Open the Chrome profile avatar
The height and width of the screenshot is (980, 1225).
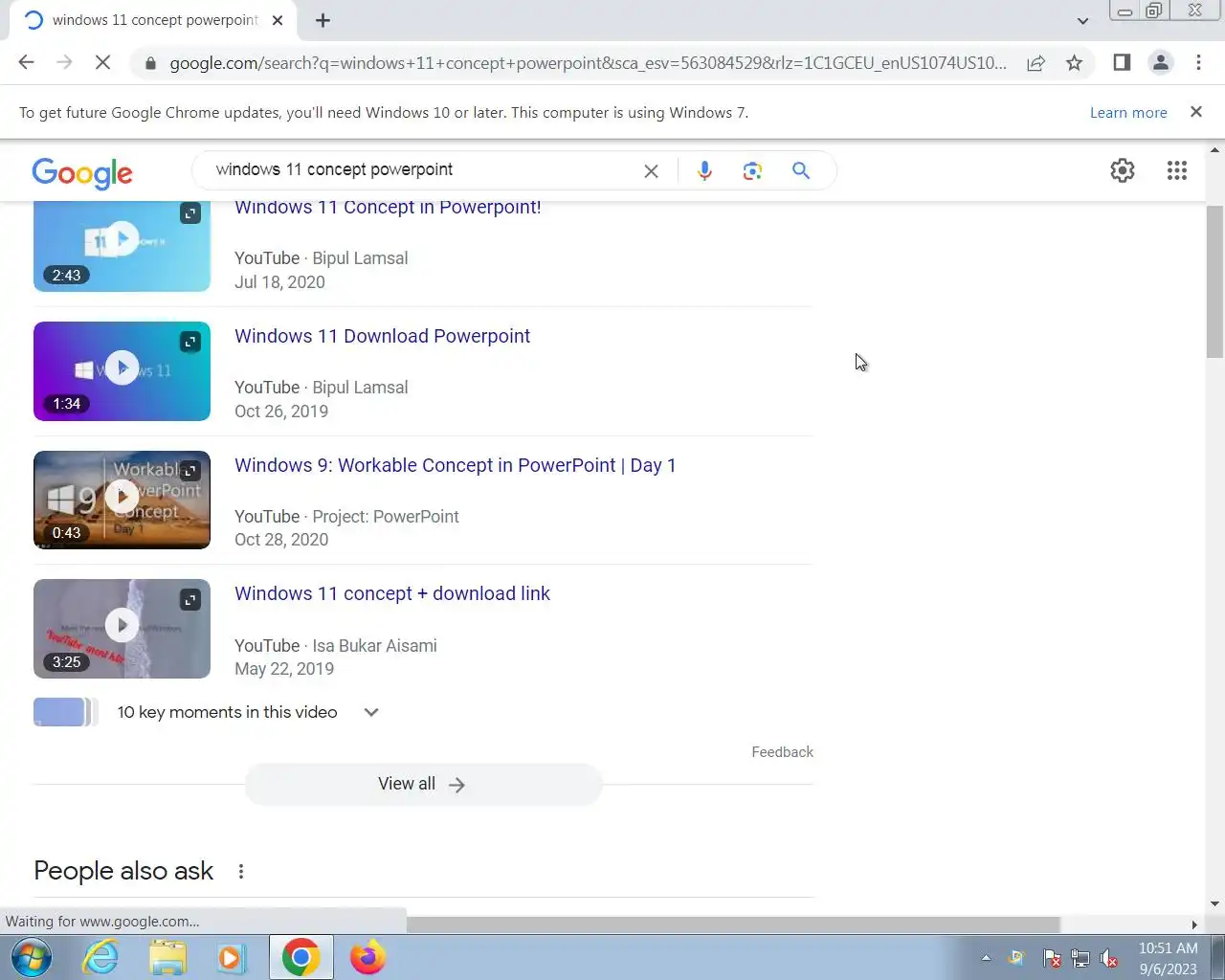1160,62
